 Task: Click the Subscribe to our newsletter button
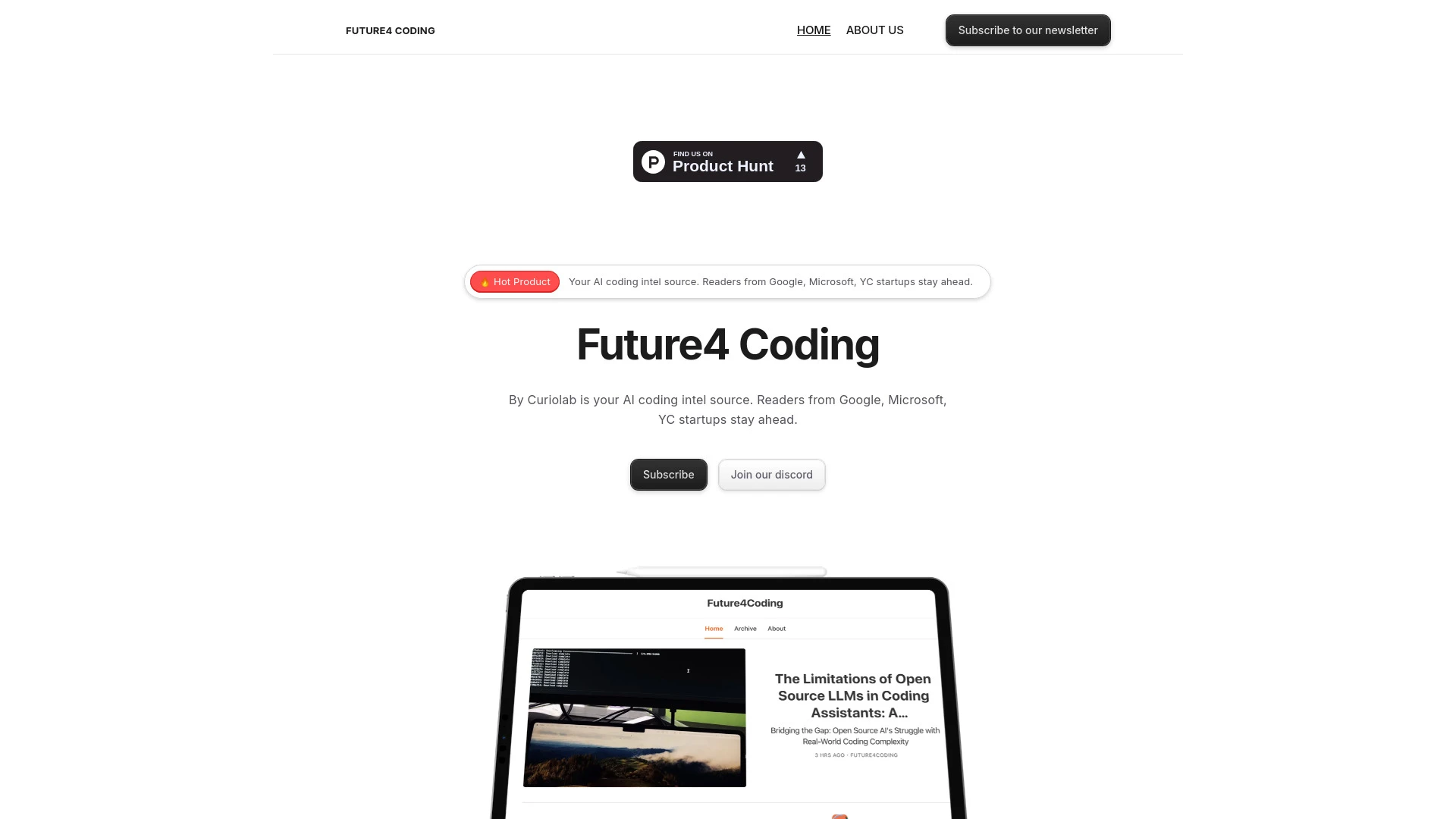[x=1028, y=30]
